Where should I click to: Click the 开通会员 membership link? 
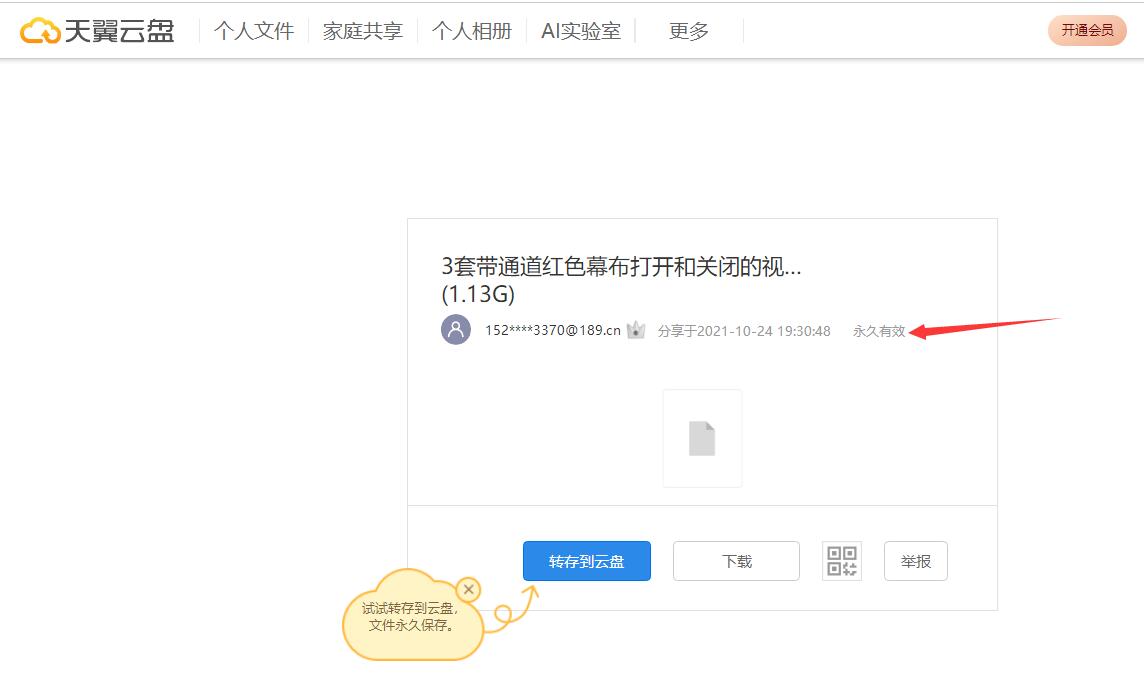(1087, 30)
